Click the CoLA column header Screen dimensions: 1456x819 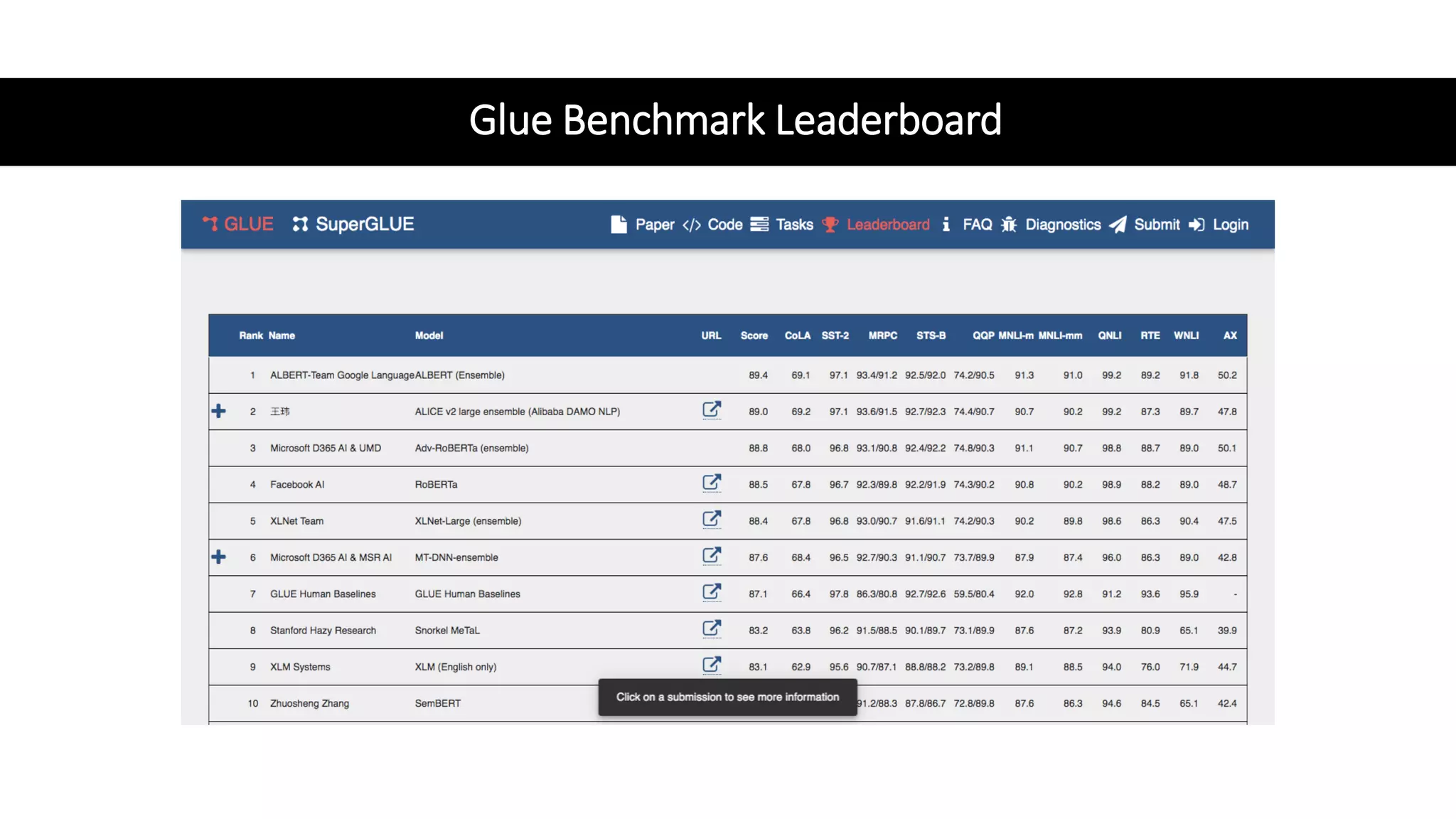click(798, 336)
